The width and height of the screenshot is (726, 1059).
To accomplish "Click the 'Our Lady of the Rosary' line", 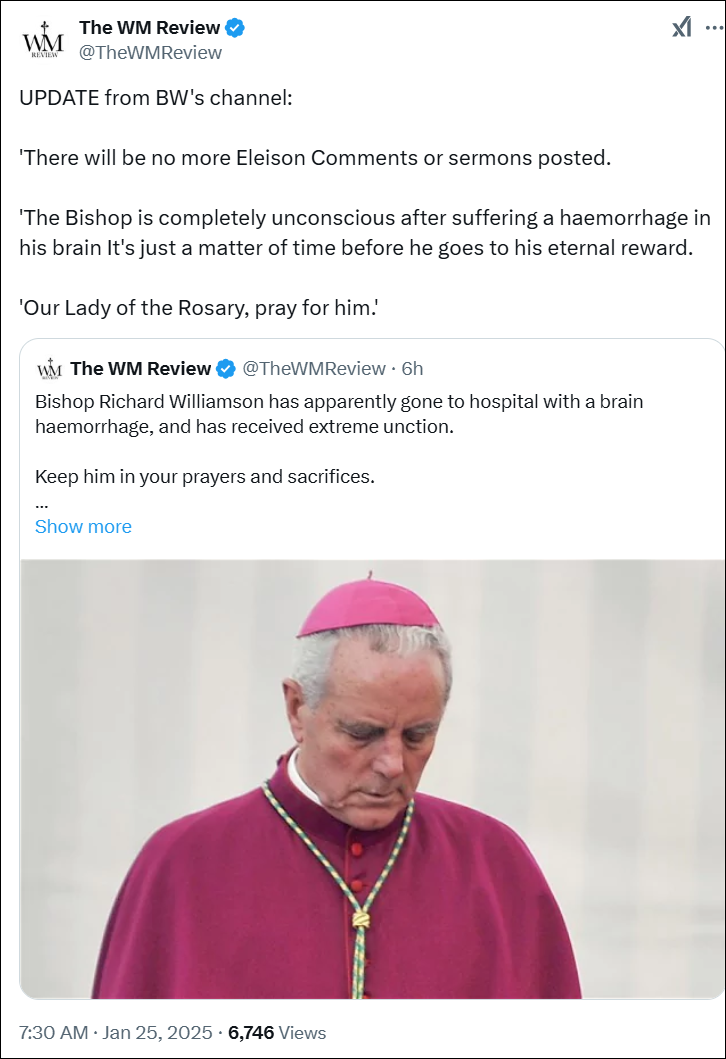I will pos(199,308).
